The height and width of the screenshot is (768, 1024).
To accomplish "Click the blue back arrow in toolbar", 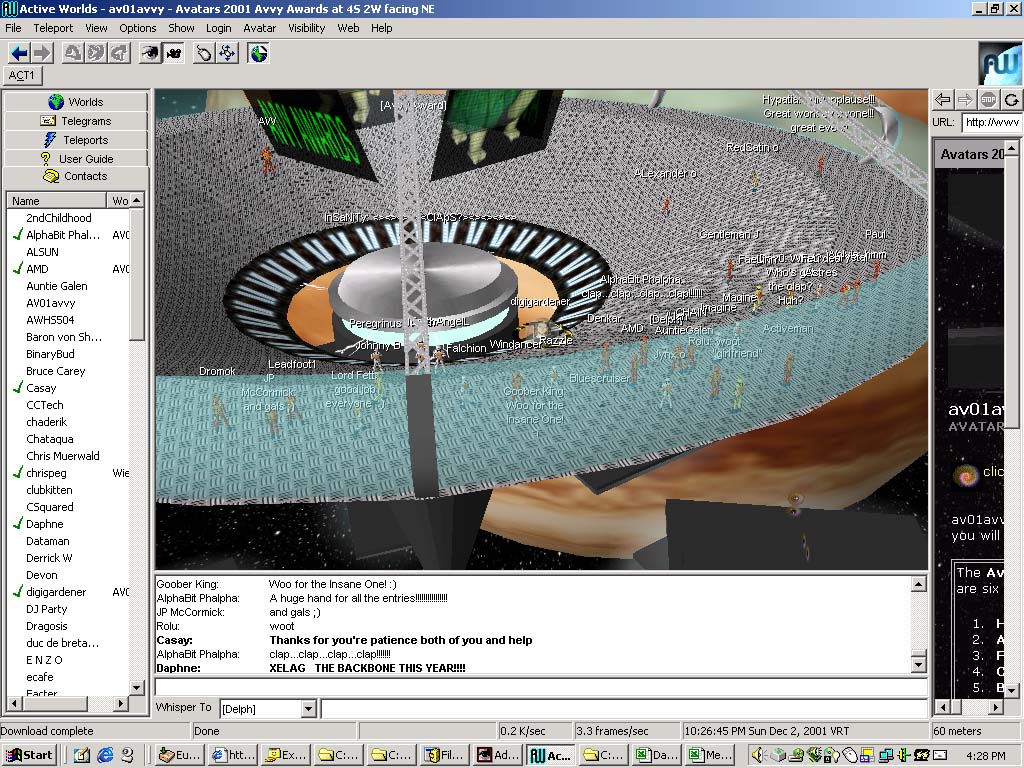I will coord(19,53).
